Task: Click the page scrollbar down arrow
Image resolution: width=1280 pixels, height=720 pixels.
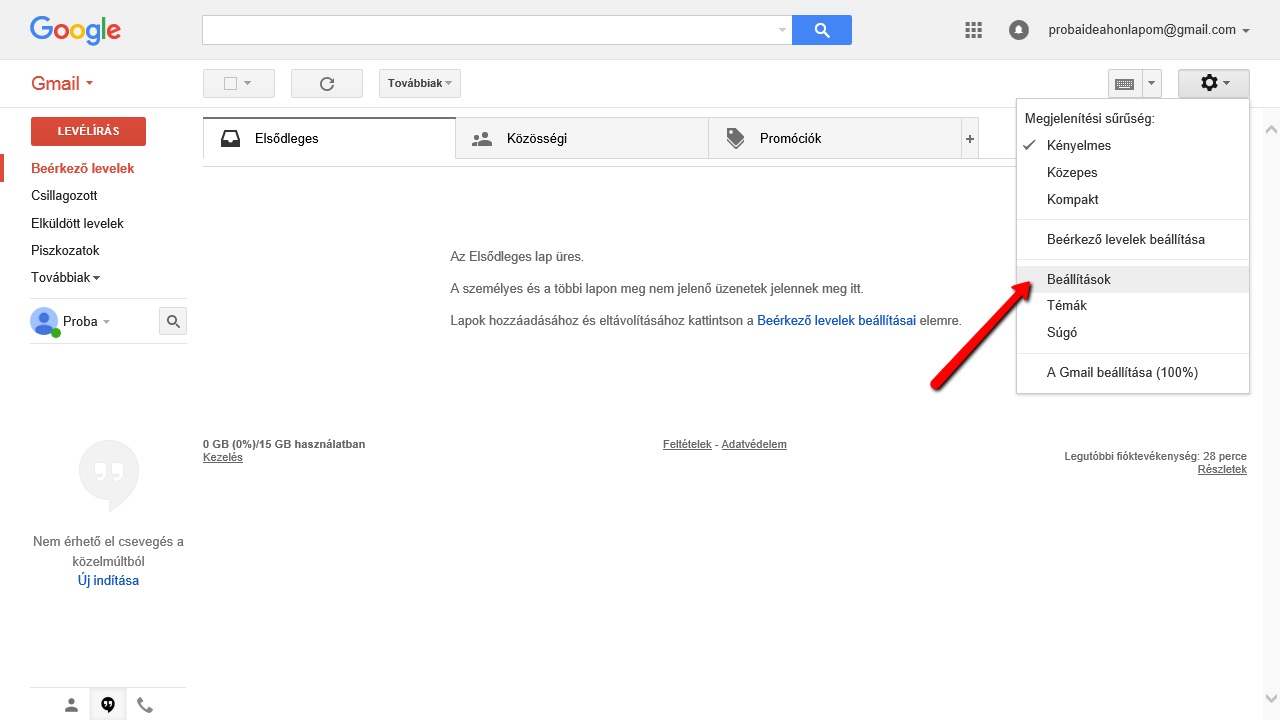Action: 1271,698
